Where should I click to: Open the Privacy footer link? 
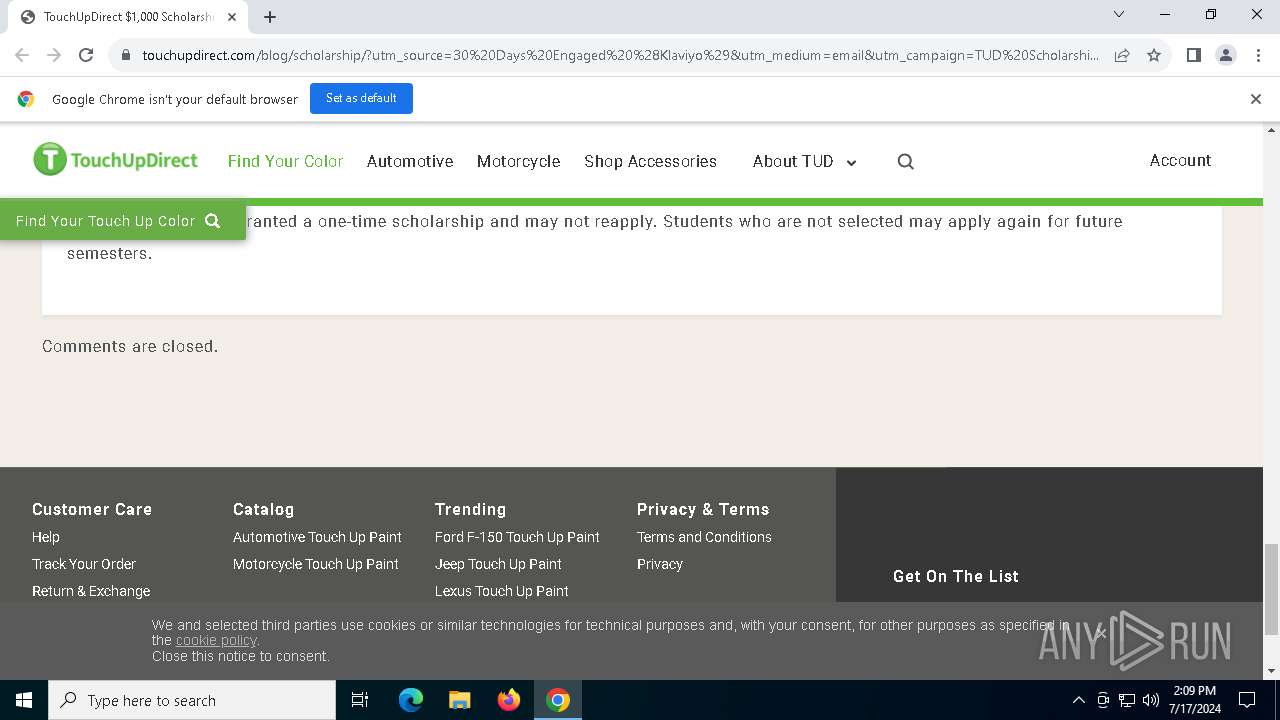point(660,564)
